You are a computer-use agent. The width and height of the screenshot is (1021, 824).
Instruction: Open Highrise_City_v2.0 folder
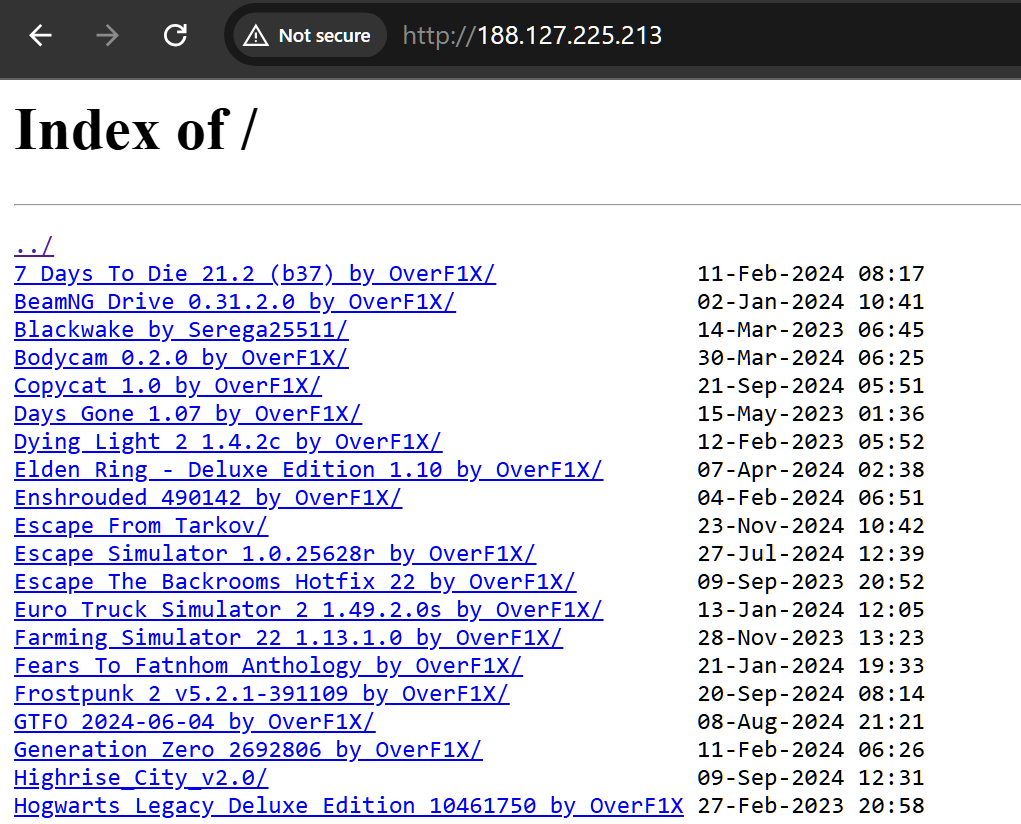pos(141,778)
